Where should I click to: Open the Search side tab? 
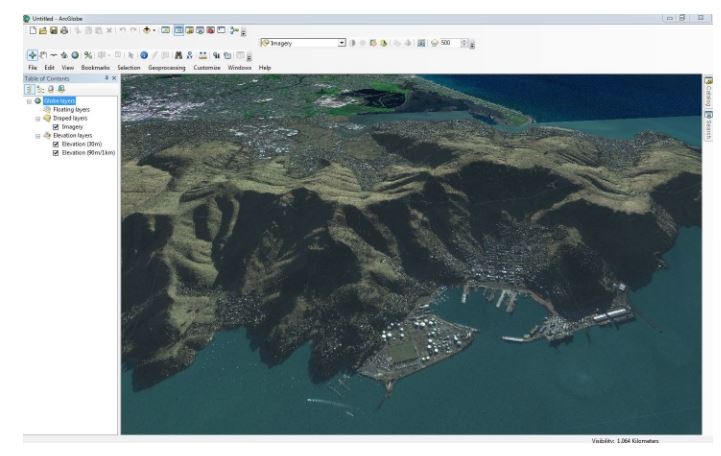(708, 125)
